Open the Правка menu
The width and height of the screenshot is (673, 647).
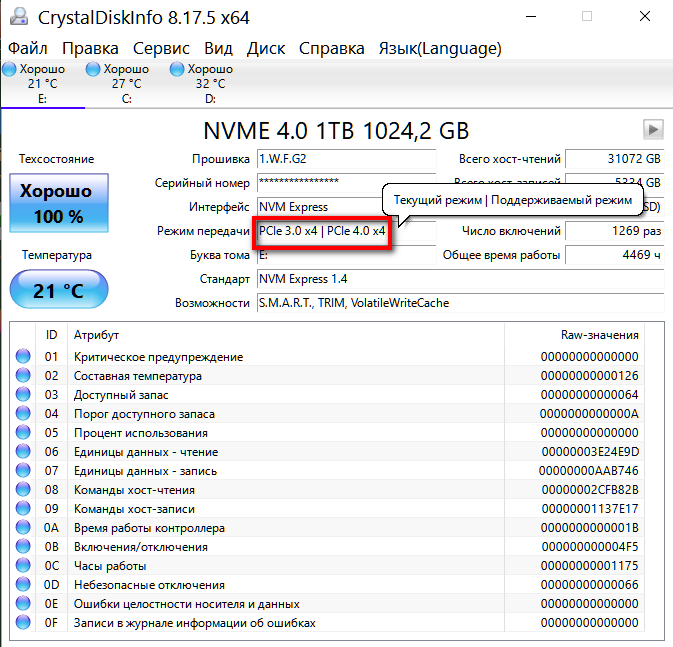pyautogui.click(x=90, y=49)
